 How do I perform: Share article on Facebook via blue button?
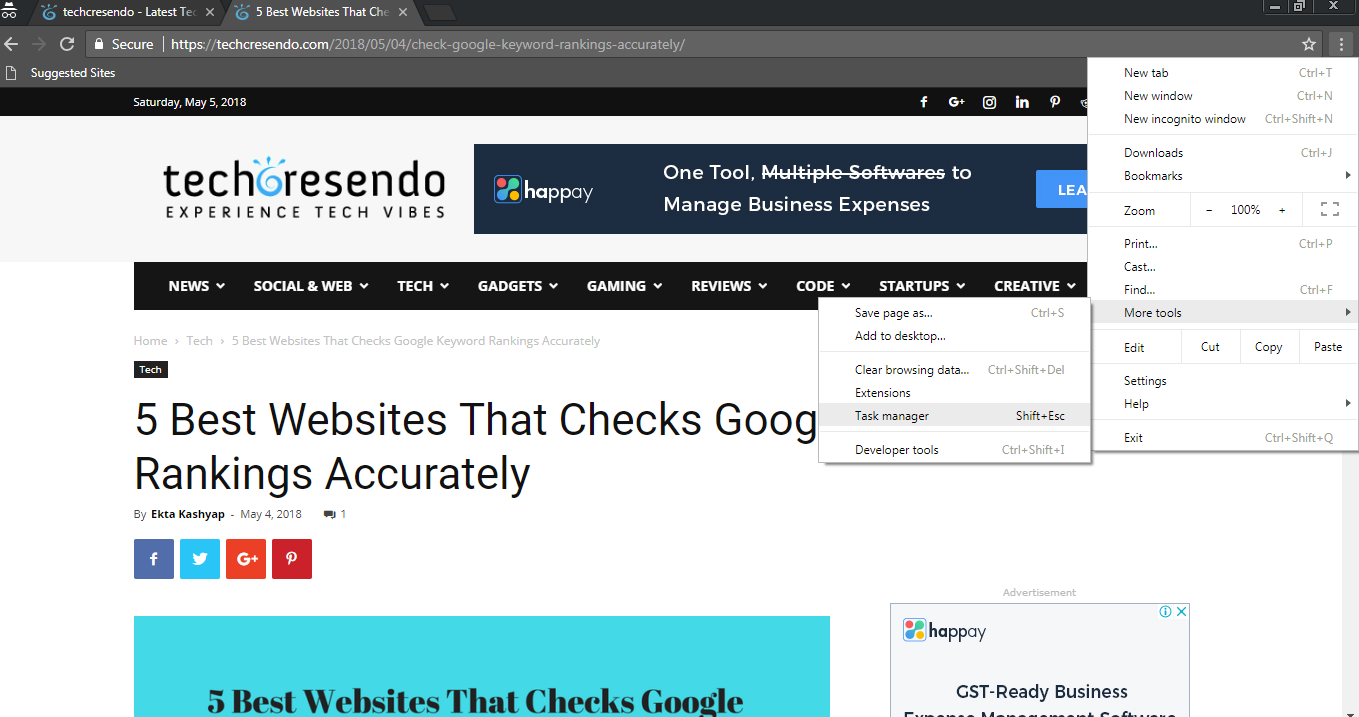[154, 559]
